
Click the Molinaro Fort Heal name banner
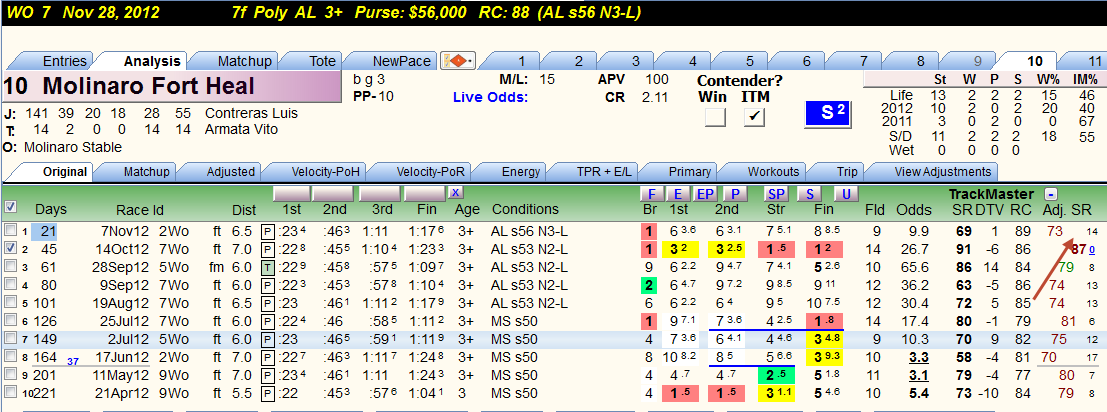(x=170, y=86)
